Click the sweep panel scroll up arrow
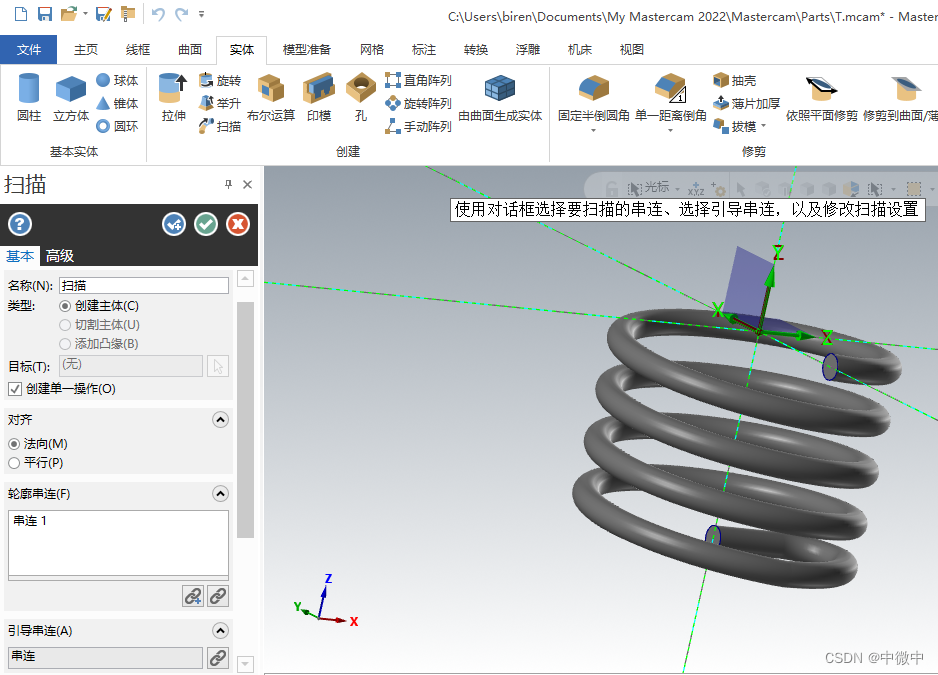Screen dimensions: 938x675 245,279
